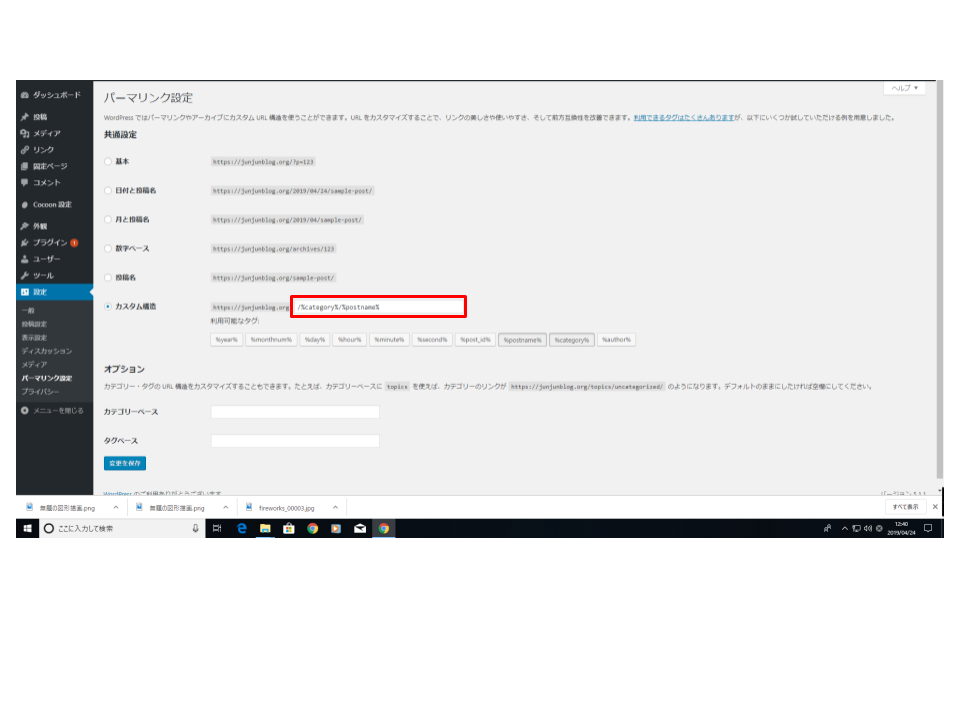Click the コメント speech bubble icon
The height and width of the screenshot is (720, 960).
point(24,182)
